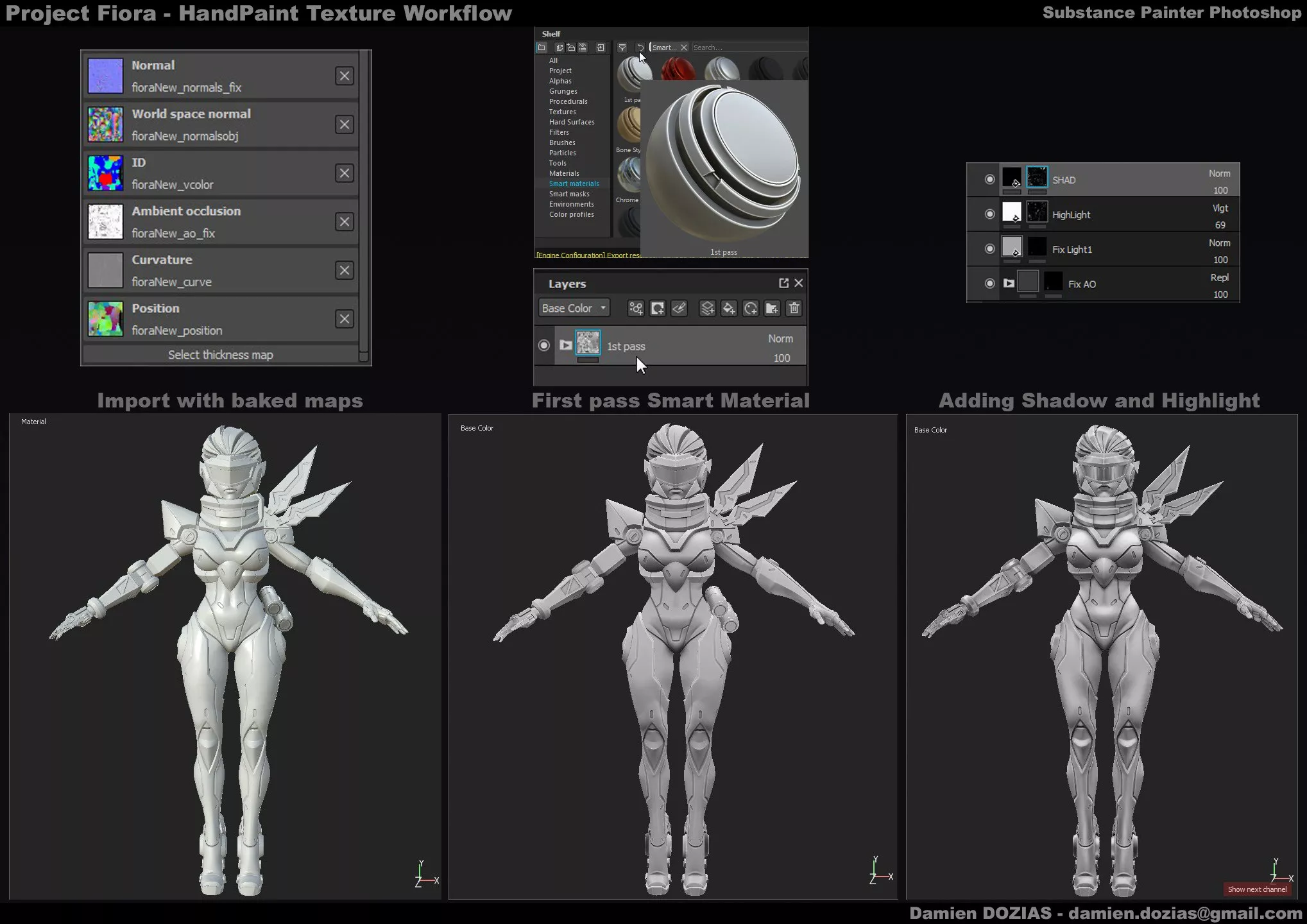Open the Base Color channel dropdown

tap(574, 309)
